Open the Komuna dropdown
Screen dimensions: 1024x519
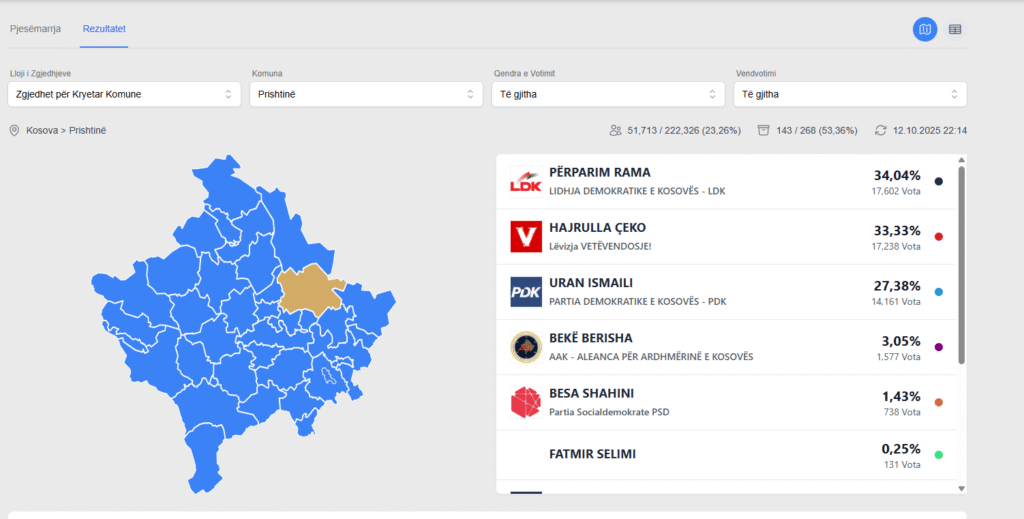(x=367, y=94)
